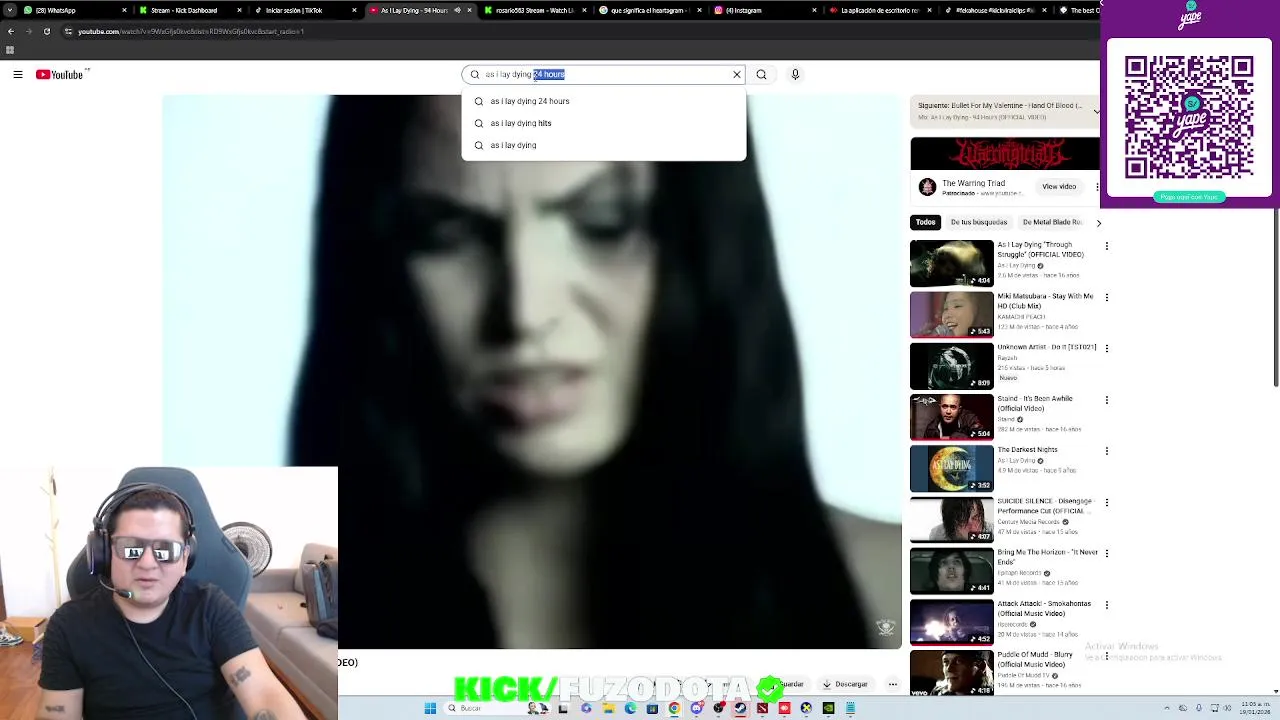Go to the YouTube home logo

tap(60, 74)
